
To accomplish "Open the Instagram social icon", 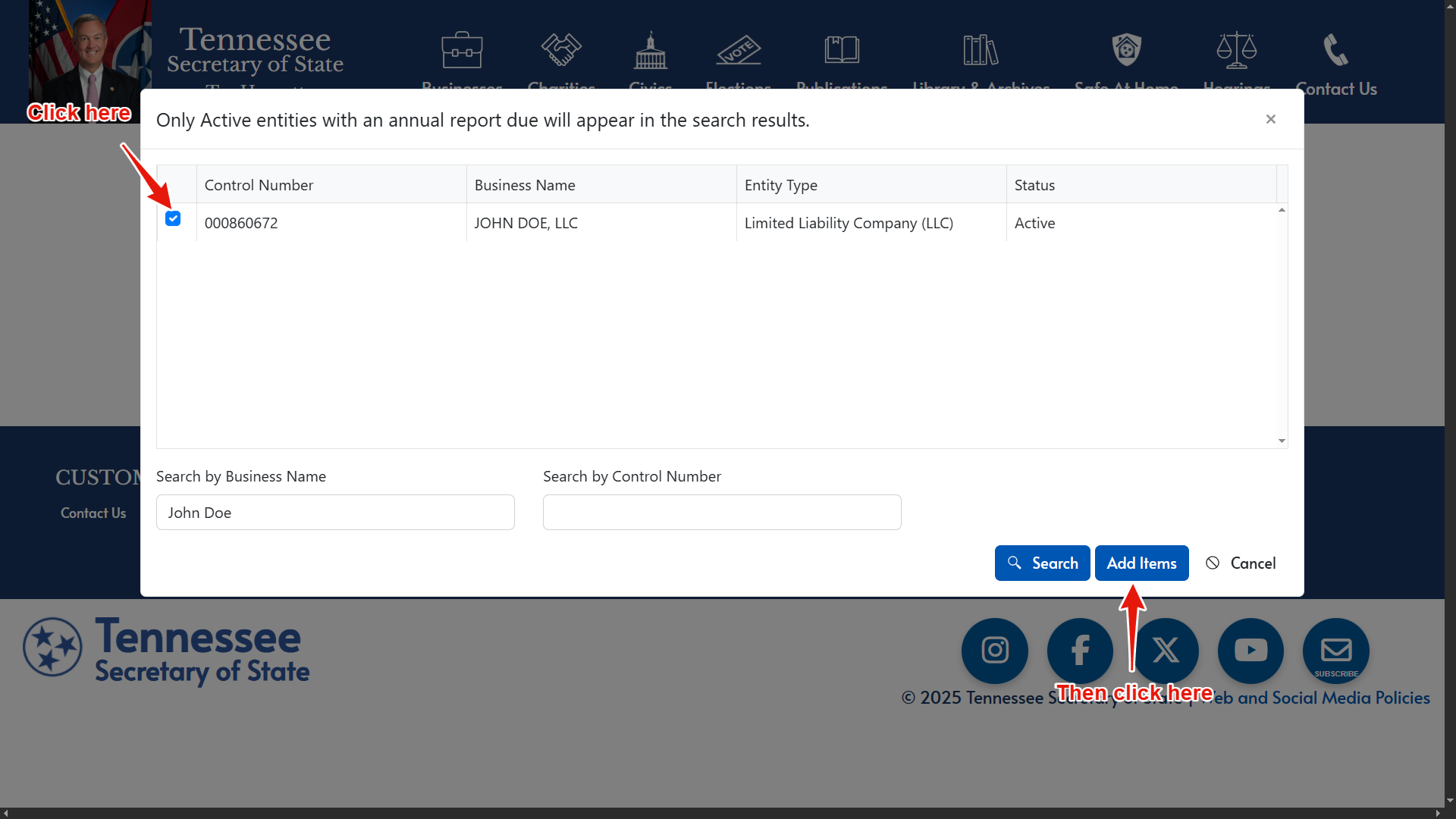I will pyautogui.click(x=994, y=651).
